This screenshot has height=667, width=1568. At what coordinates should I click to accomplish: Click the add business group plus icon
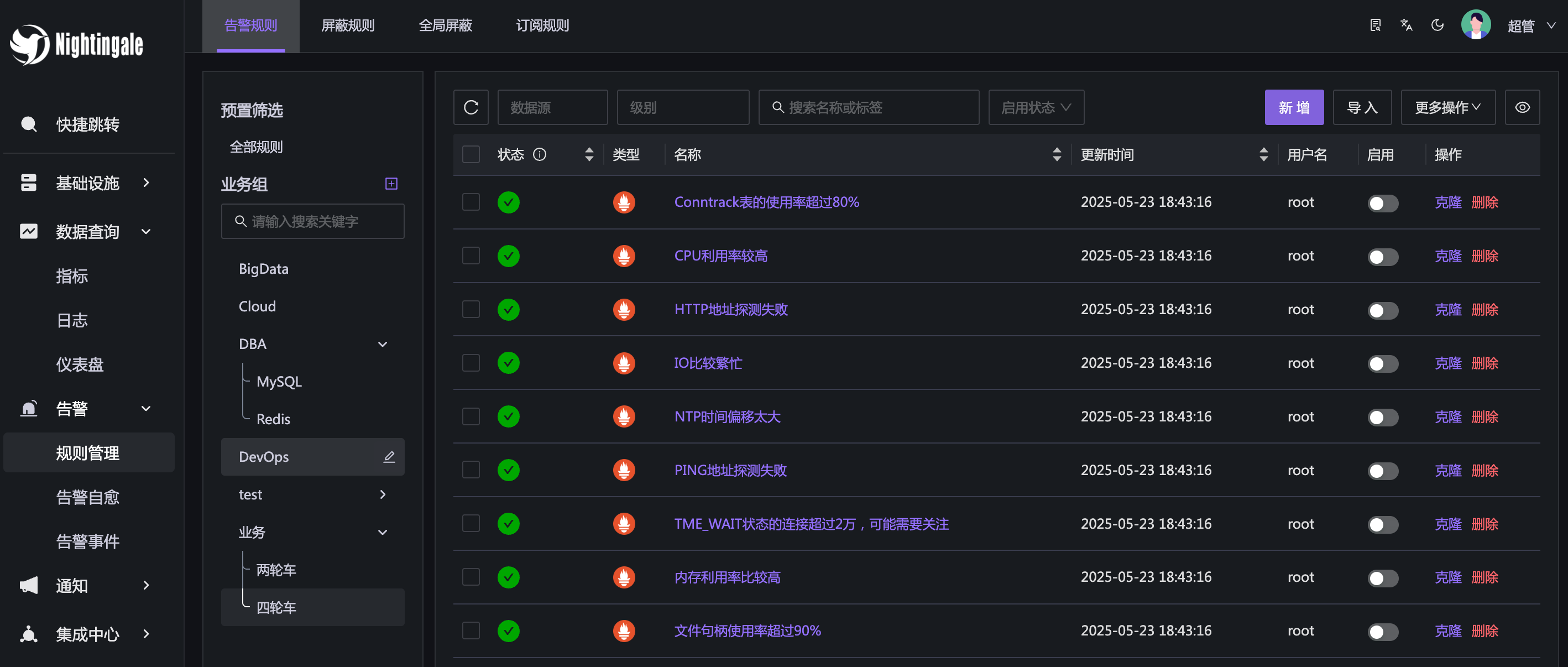click(x=391, y=184)
